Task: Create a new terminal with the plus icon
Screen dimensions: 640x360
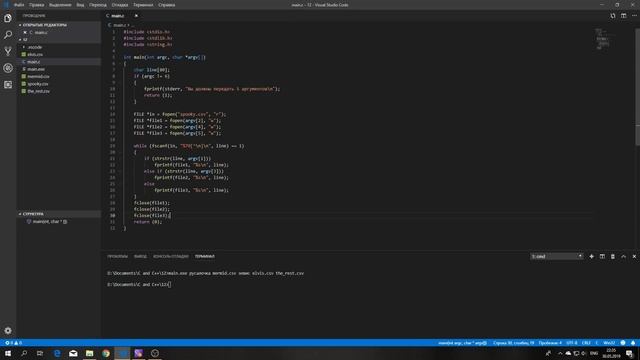Action: (591, 256)
